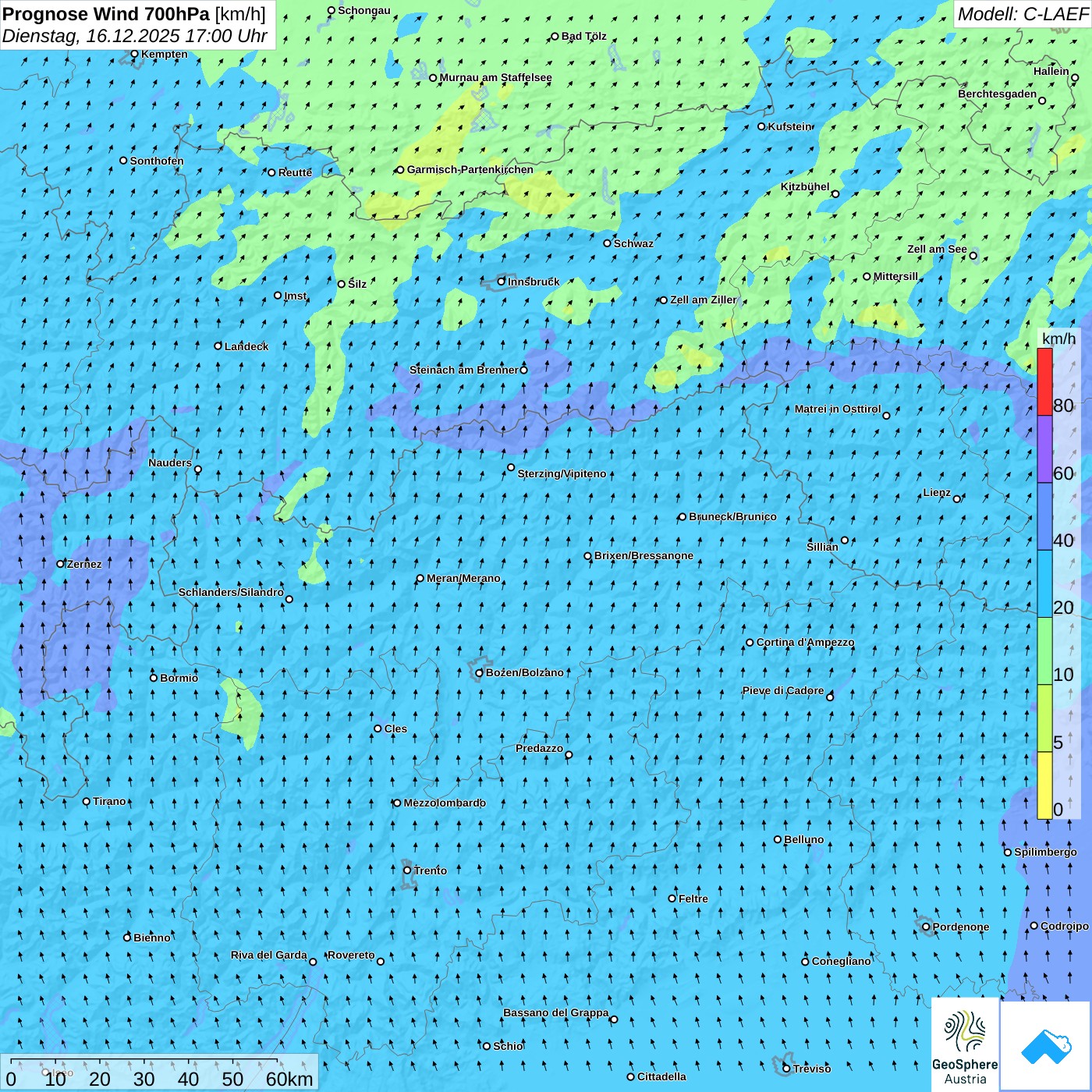Click the Kempten location marker
This screenshot has height=1092, width=1092.
point(134,55)
